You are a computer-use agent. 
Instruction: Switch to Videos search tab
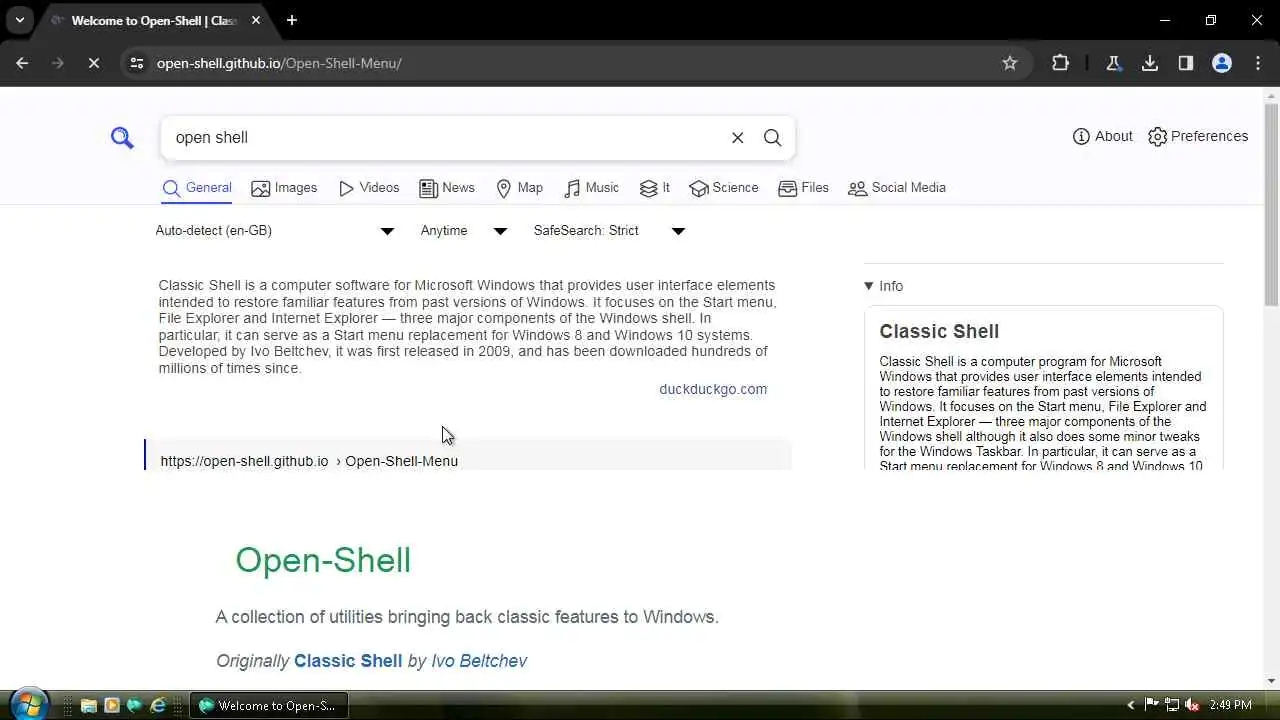pos(369,188)
